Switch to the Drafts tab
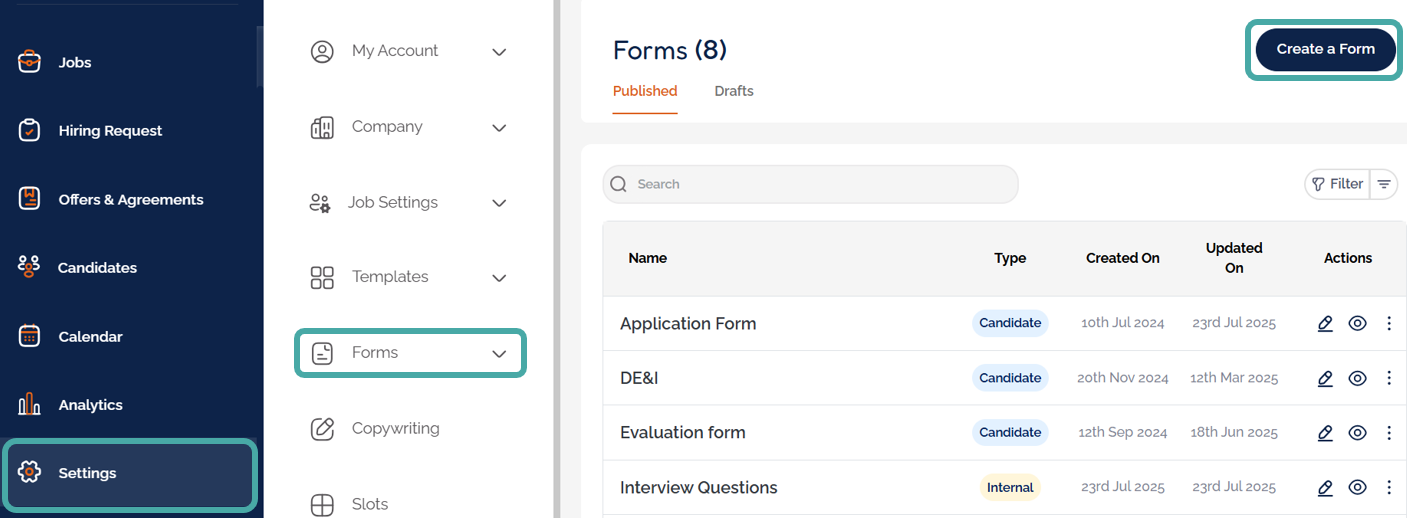This screenshot has width=1407, height=518. [734, 91]
